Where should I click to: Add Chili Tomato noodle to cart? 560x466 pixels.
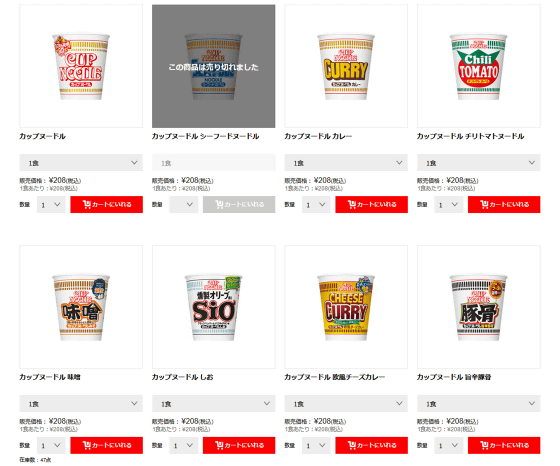504,204
